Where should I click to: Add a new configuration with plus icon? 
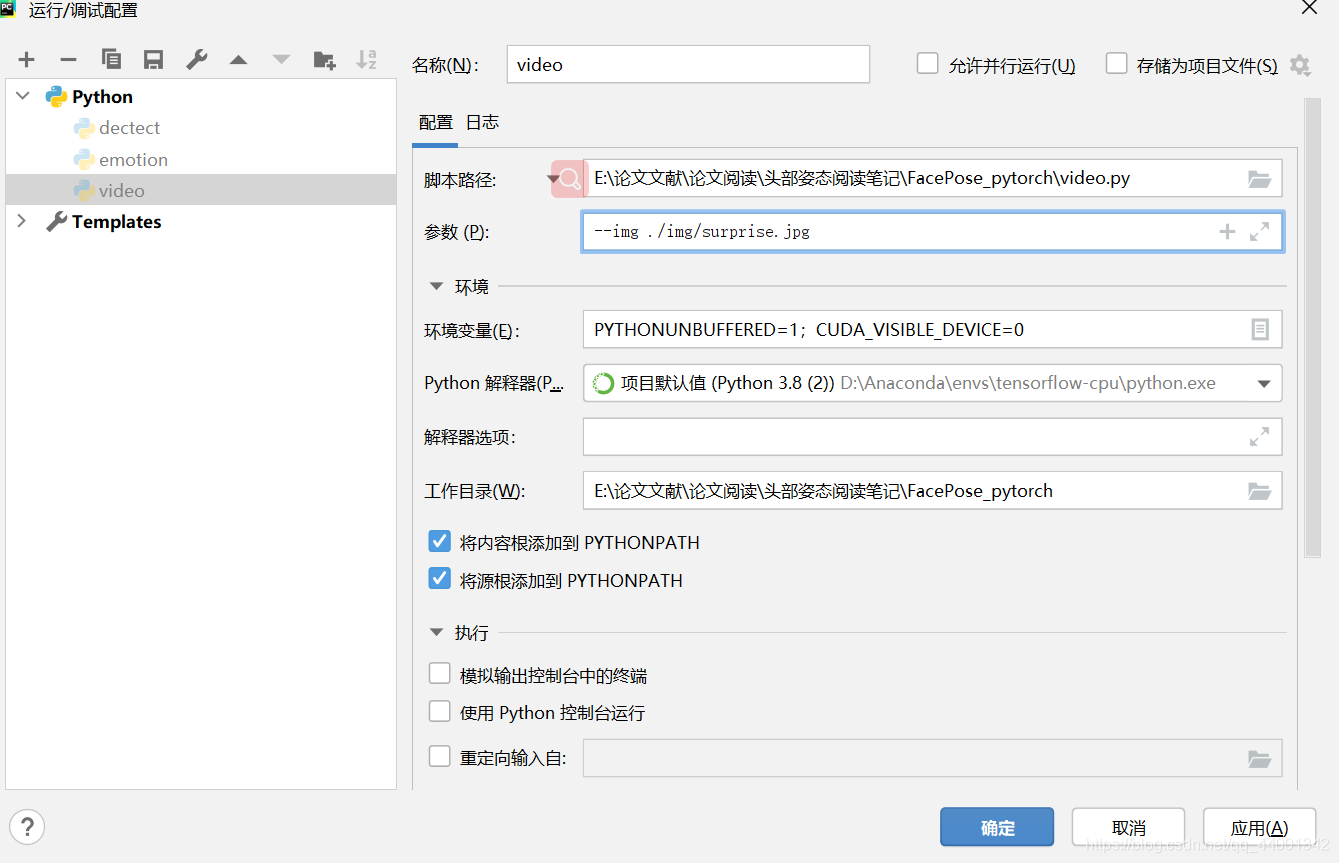(x=26, y=60)
